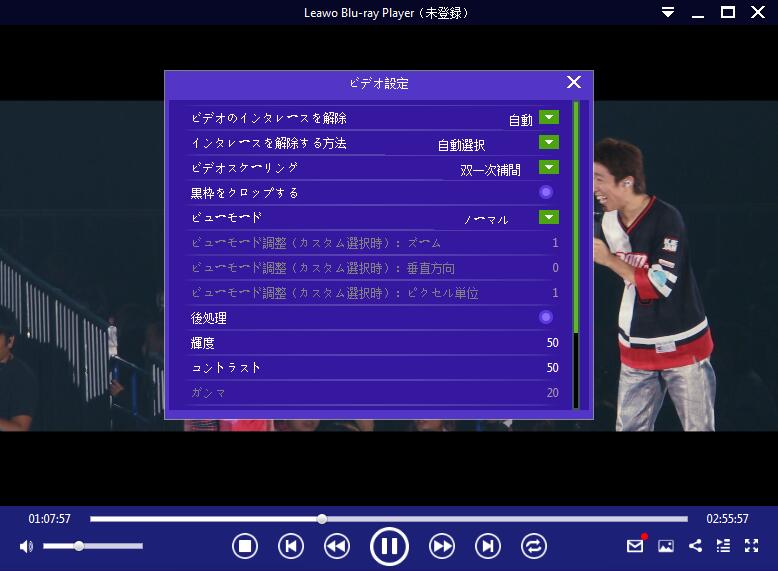
Task: Click the 輝度 row label
Action: coord(202,343)
